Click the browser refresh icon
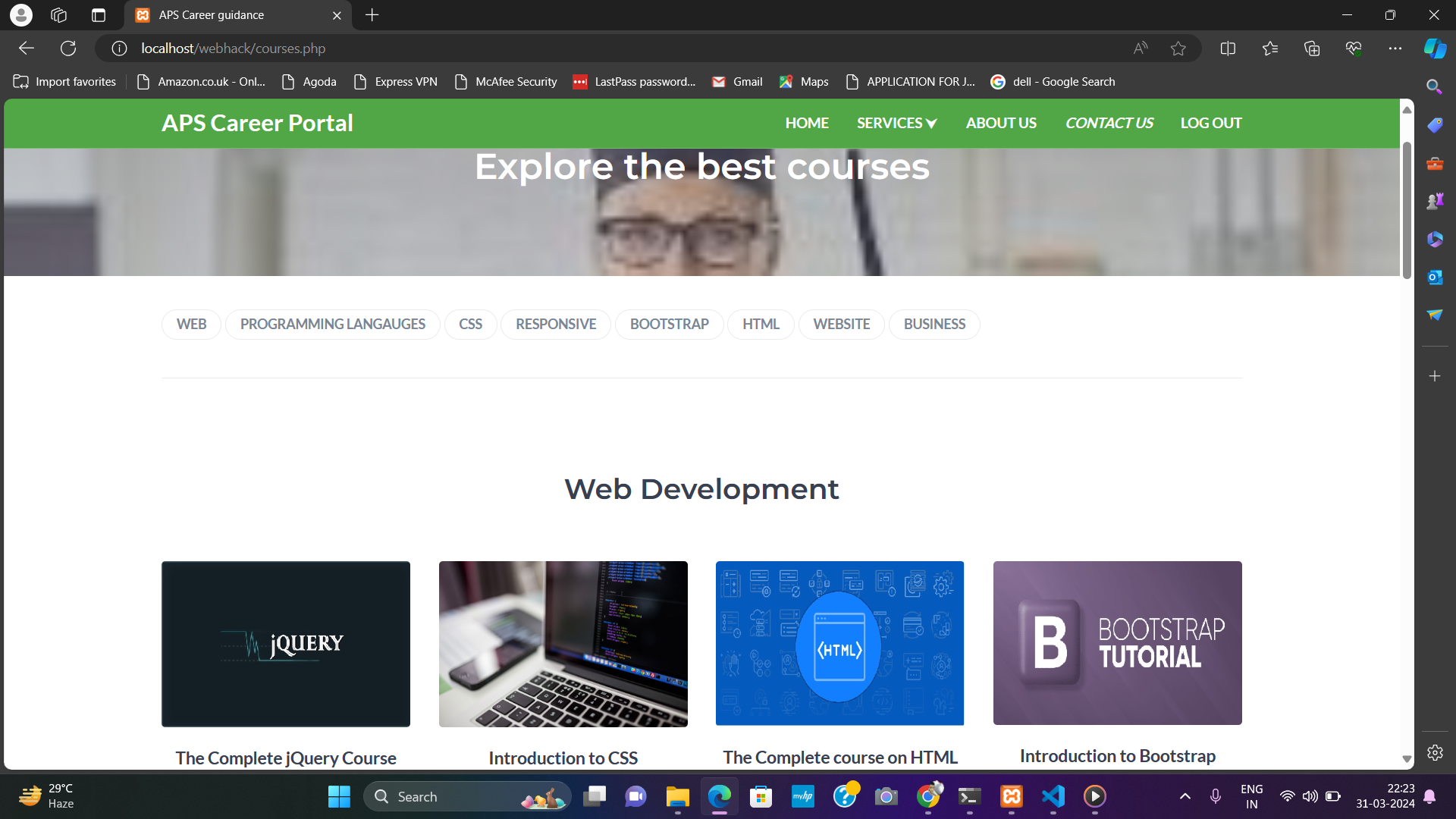Image resolution: width=1456 pixels, height=819 pixels. [x=68, y=49]
